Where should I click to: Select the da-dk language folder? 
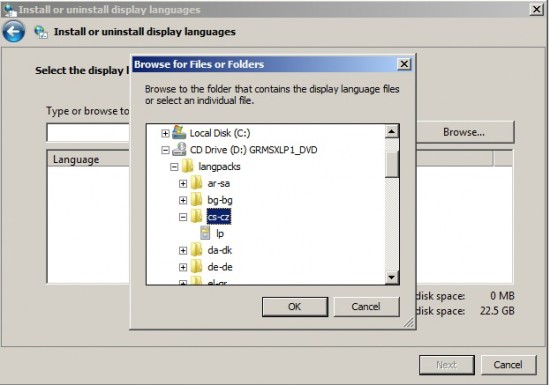220,250
